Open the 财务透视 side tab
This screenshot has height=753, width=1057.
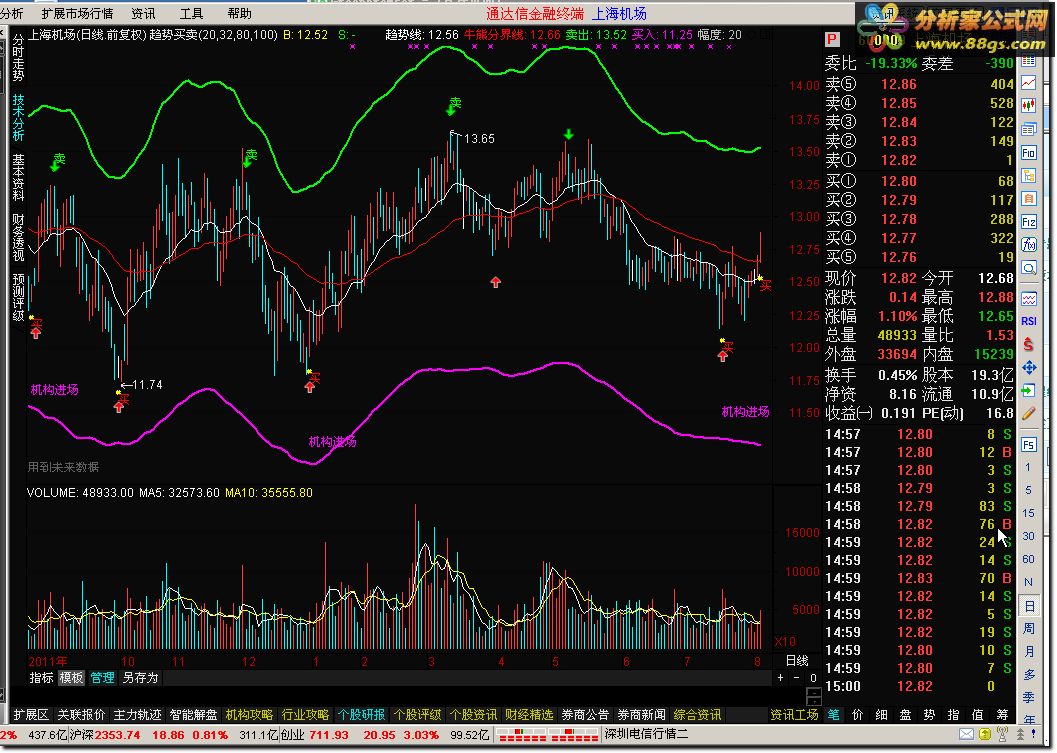point(18,237)
